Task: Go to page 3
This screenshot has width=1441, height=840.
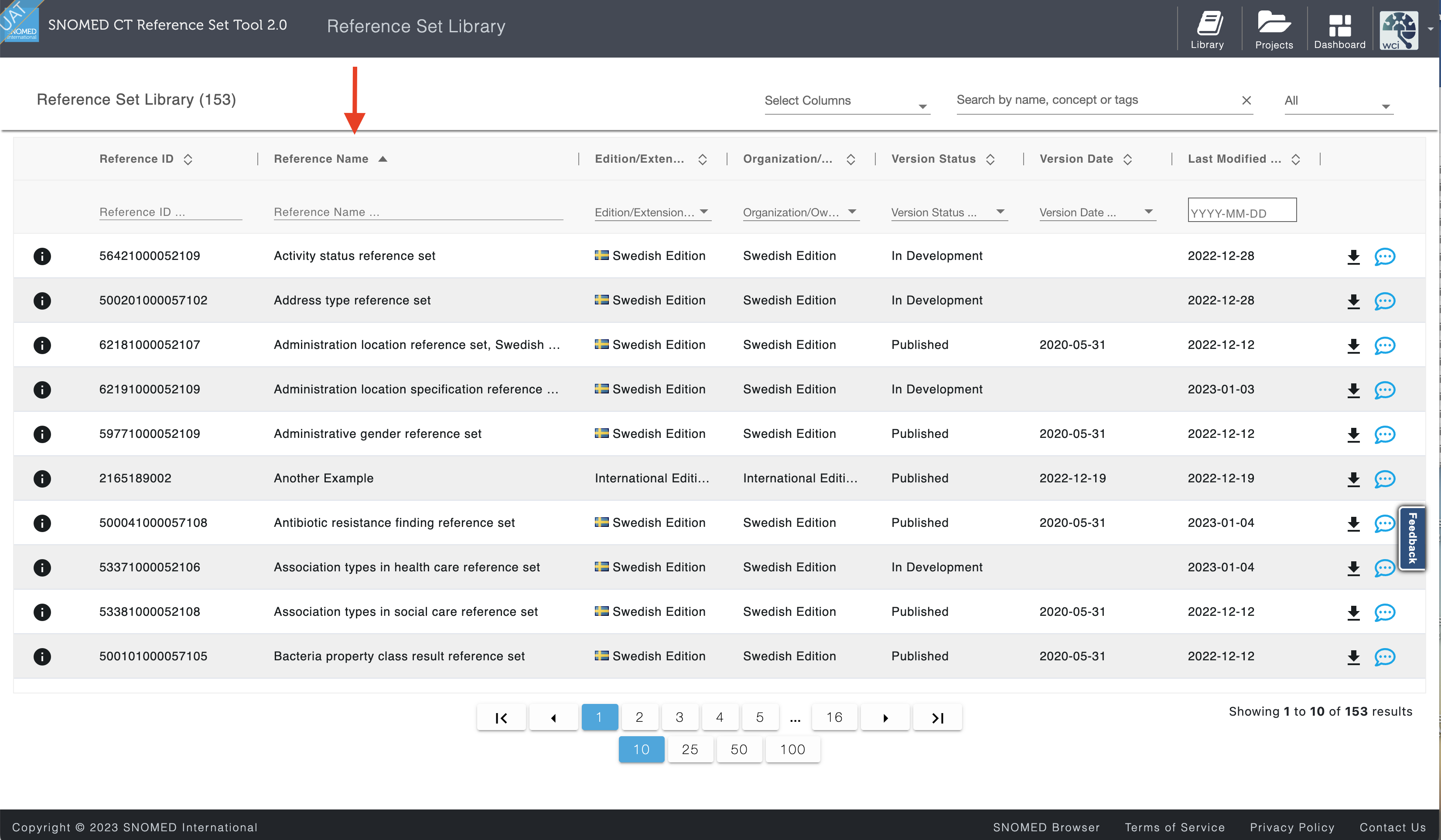Action: tap(680, 717)
